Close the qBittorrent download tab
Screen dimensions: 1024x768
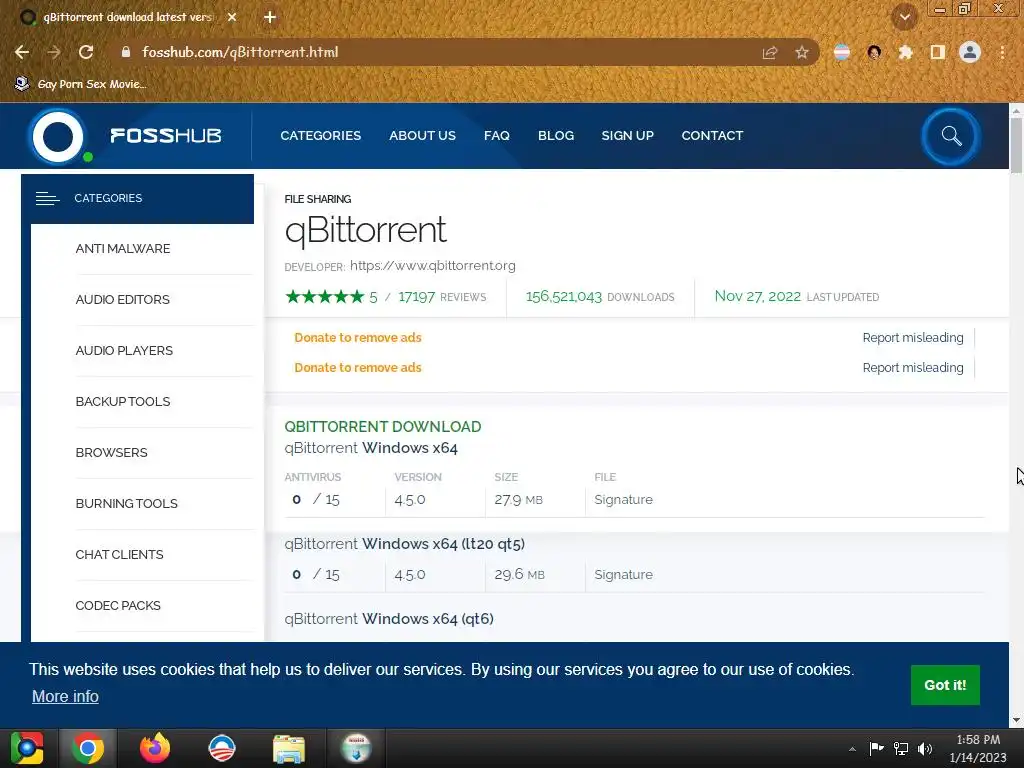232,17
